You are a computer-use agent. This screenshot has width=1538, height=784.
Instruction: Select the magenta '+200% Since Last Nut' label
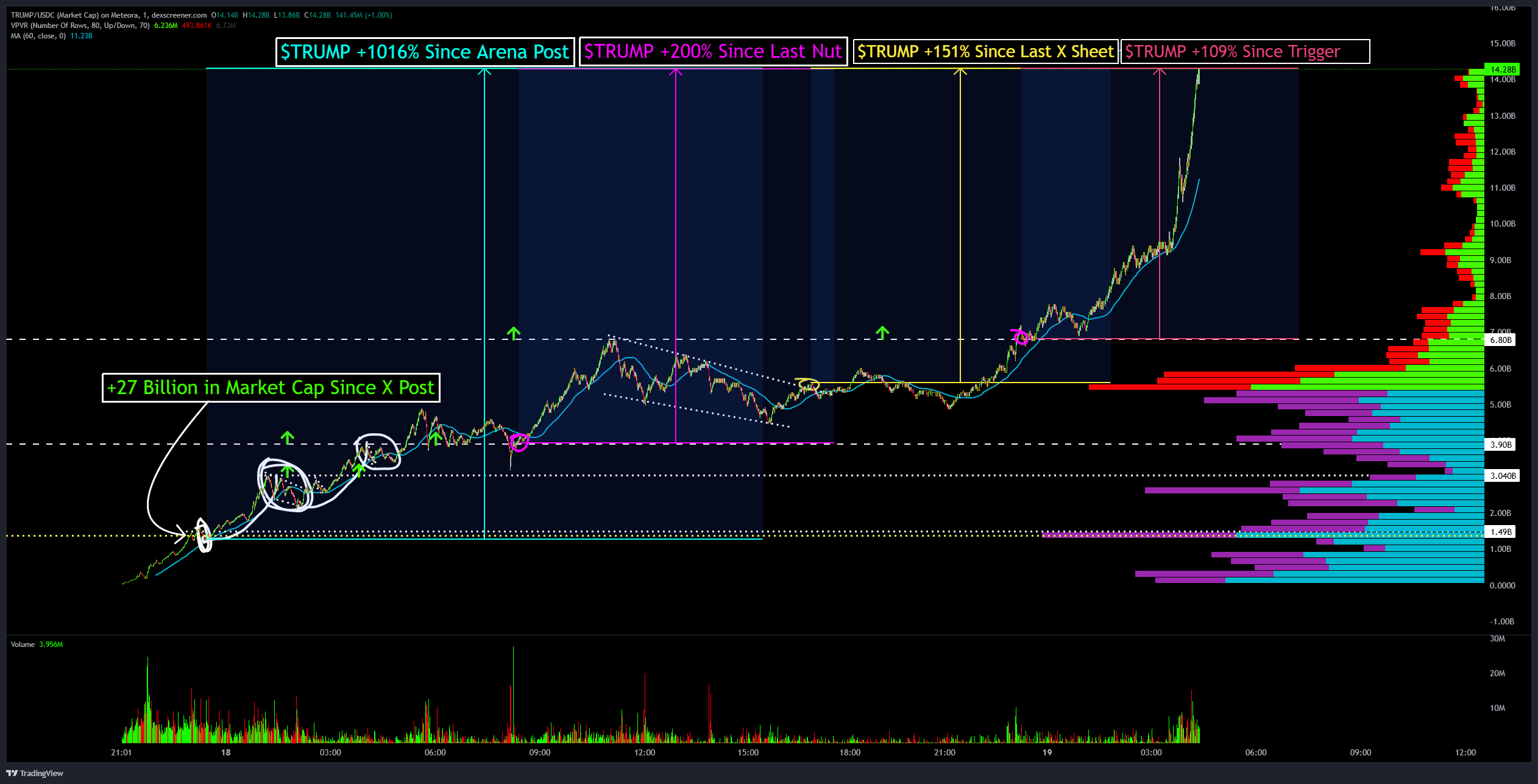click(712, 52)
